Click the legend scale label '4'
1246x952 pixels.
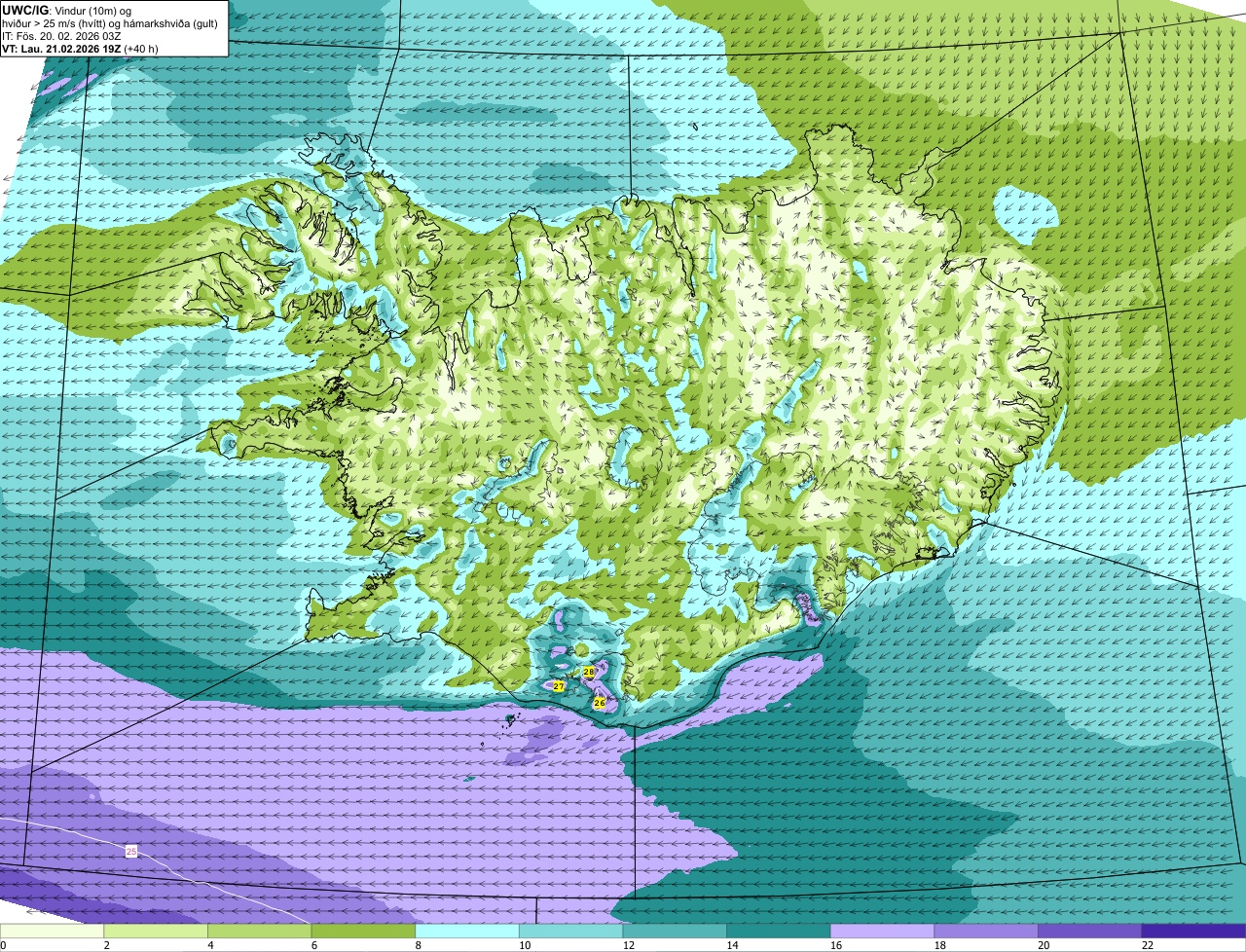click(x=210, y=945)
